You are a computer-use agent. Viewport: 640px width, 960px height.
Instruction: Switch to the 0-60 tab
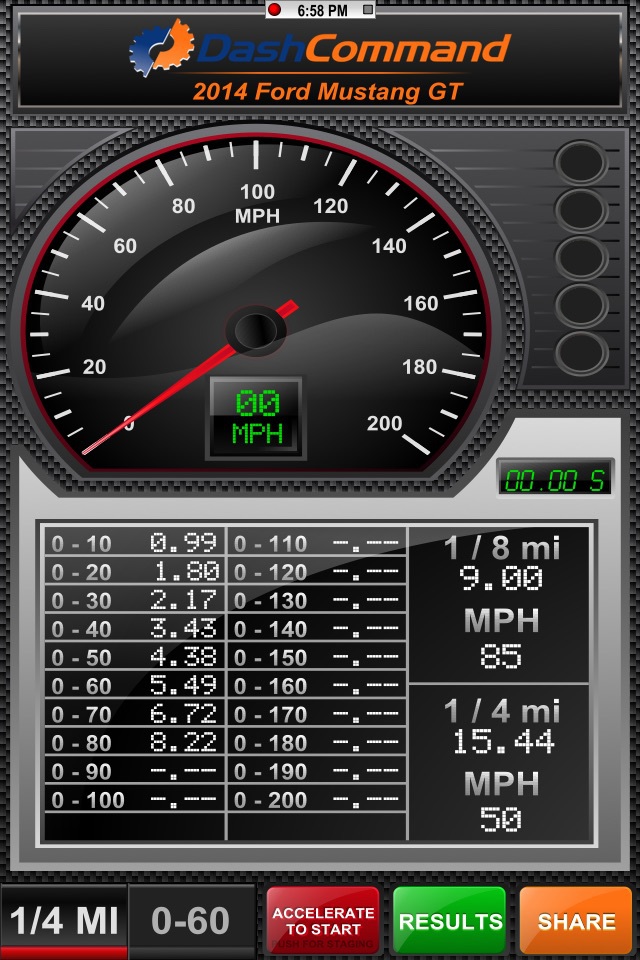coord(190,920)
